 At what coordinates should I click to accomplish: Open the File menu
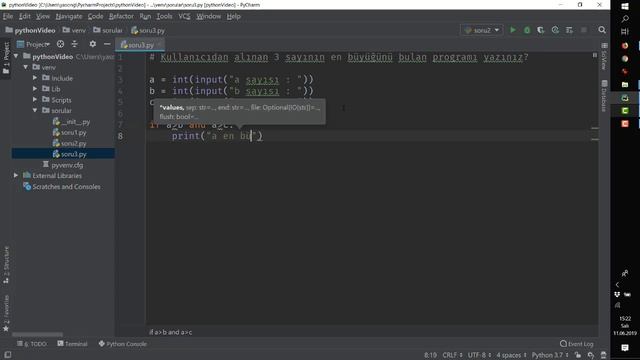point(8,16)
